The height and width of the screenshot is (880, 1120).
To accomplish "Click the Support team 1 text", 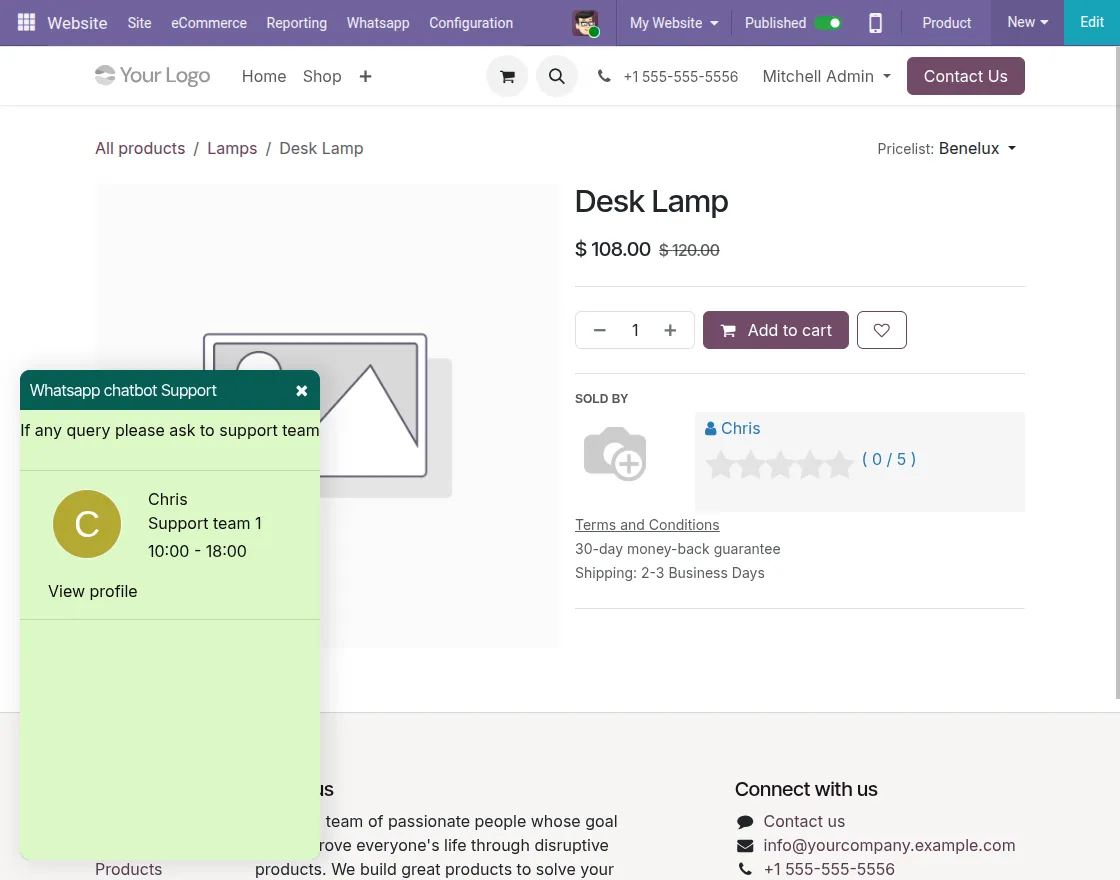I will pos(205,524).
